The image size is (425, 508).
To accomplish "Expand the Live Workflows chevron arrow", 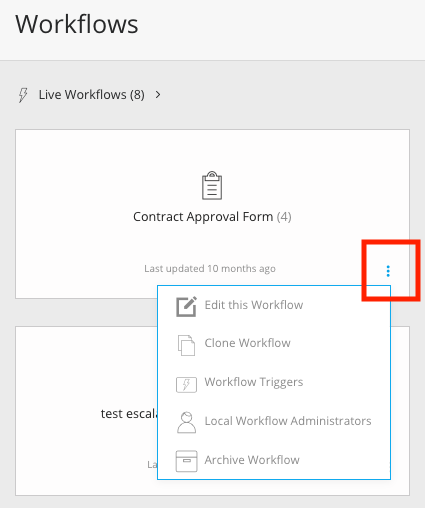I will point(158,95).
